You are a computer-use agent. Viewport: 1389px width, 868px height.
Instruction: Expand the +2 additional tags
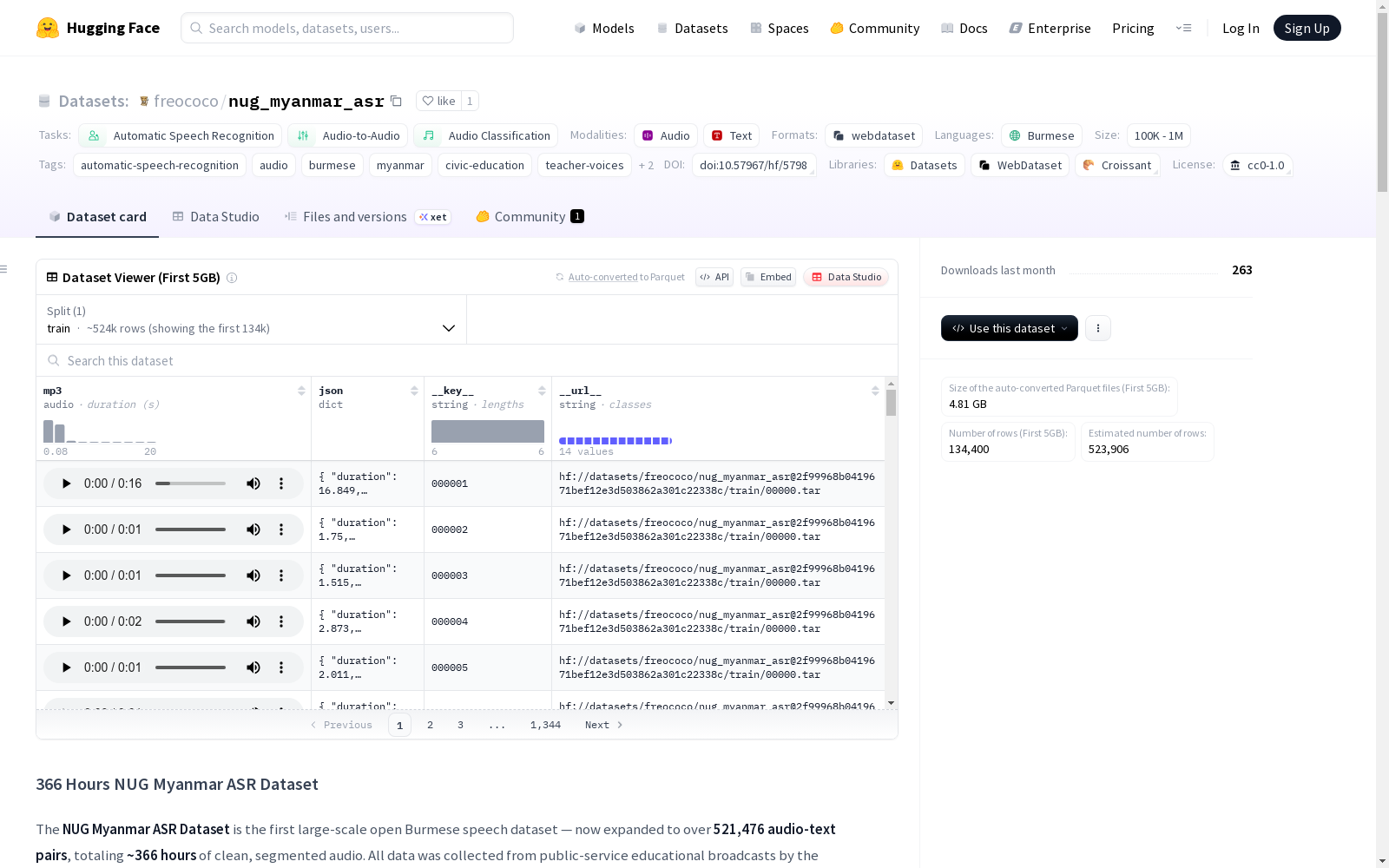(x=646, y=165)
